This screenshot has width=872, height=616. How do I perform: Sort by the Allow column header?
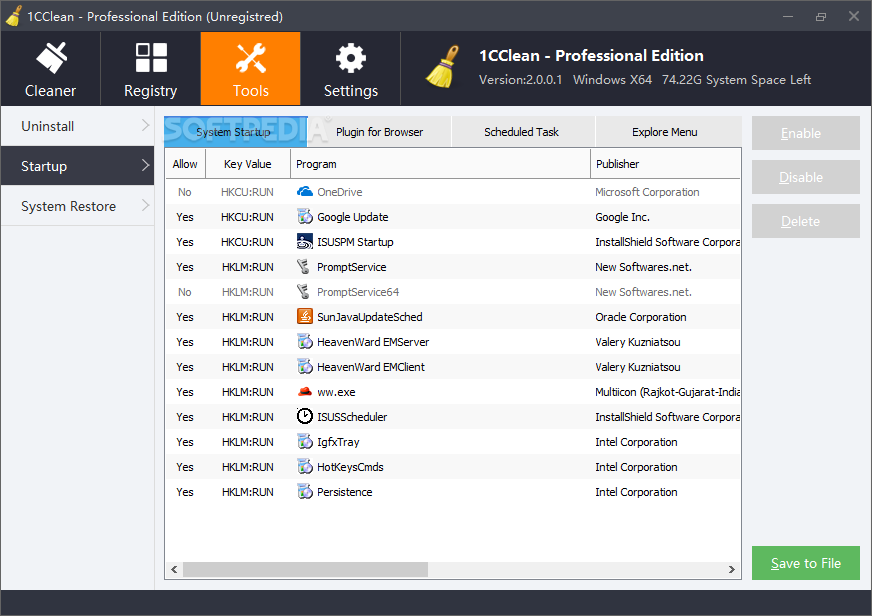(x=185, y=164)
